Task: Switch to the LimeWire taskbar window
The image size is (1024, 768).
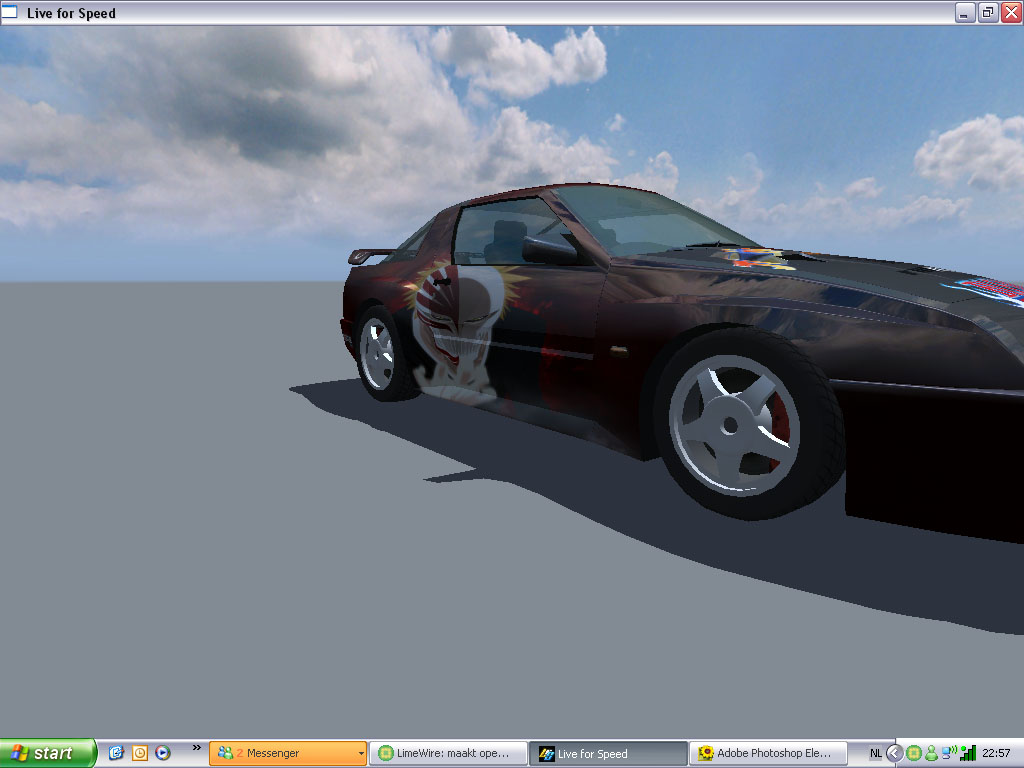Action: coord(448,753)
